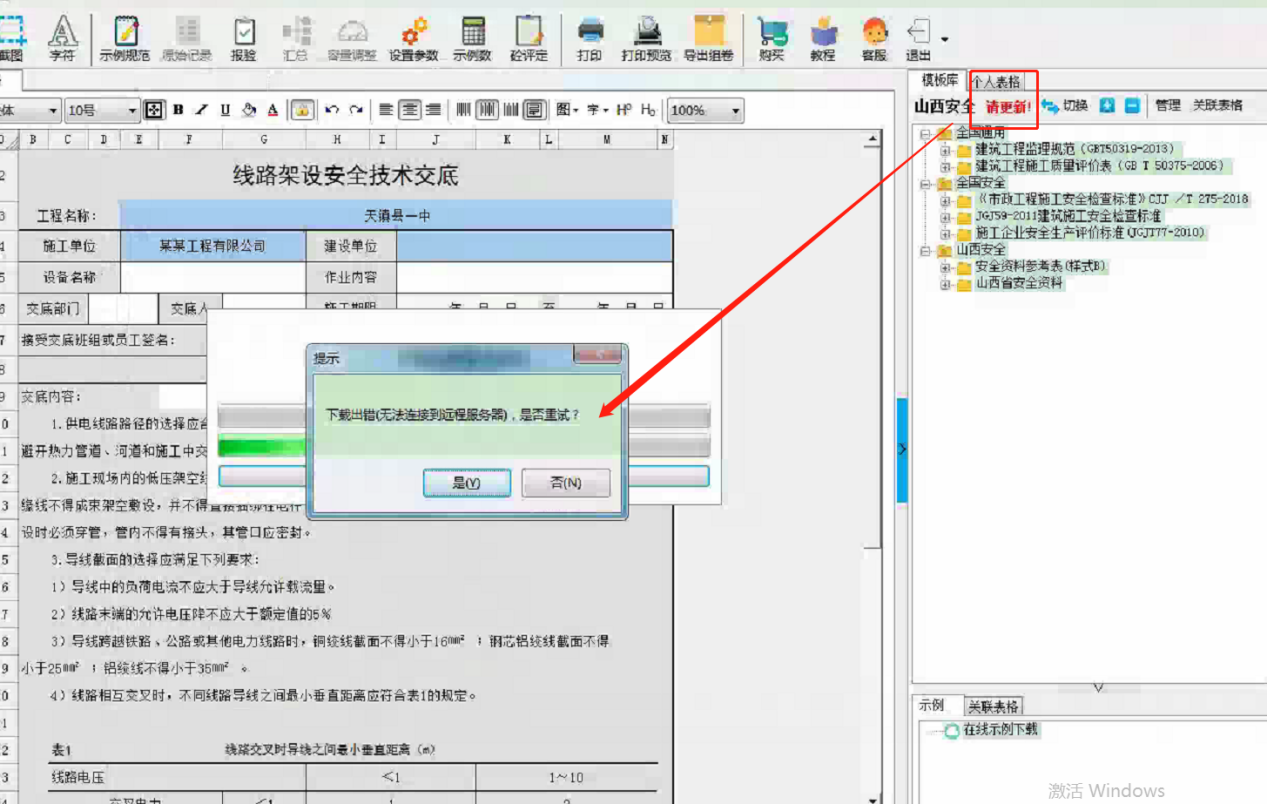Screen dimensions: 1267x804
Task: Switch to the 个人表格 tab
Action: (996, 82)
